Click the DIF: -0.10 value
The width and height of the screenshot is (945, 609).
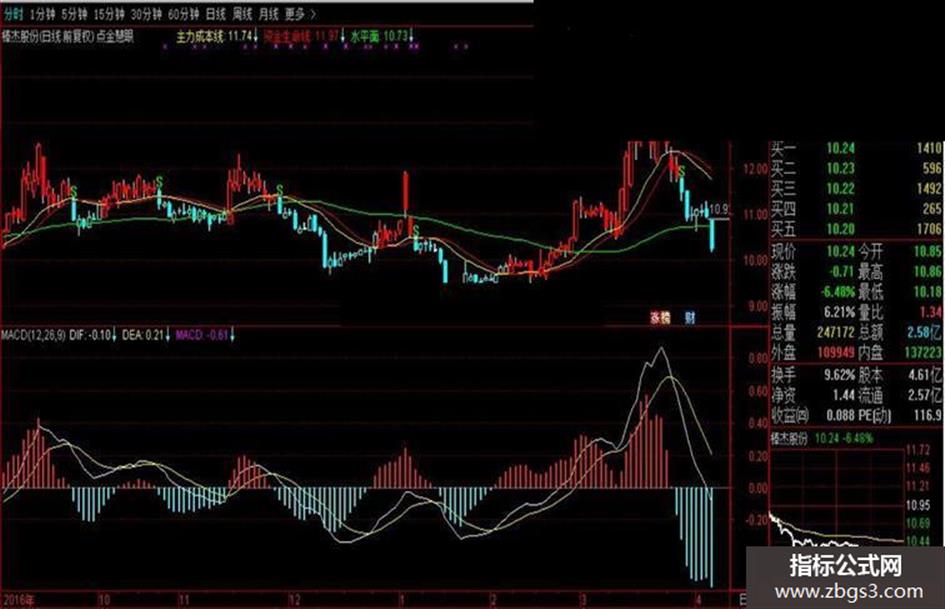[93, 335]
